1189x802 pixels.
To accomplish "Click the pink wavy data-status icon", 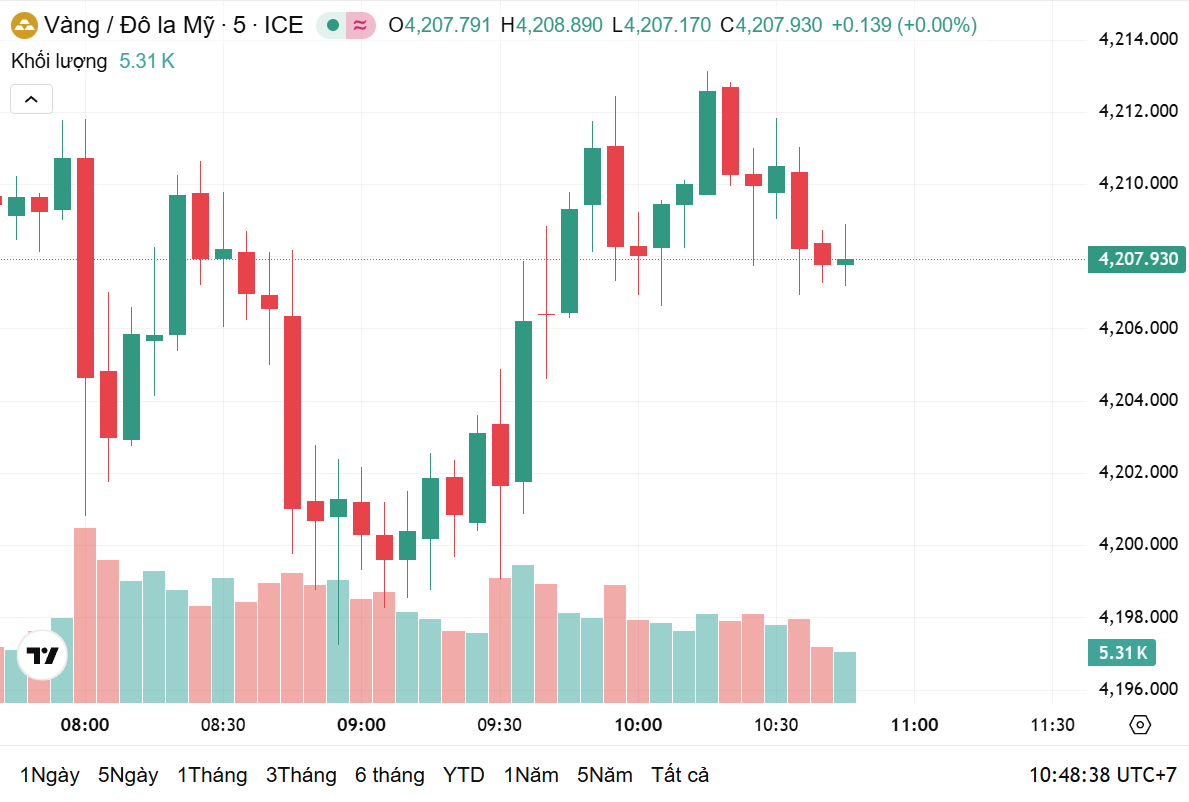I will click(x=360, y=25).
